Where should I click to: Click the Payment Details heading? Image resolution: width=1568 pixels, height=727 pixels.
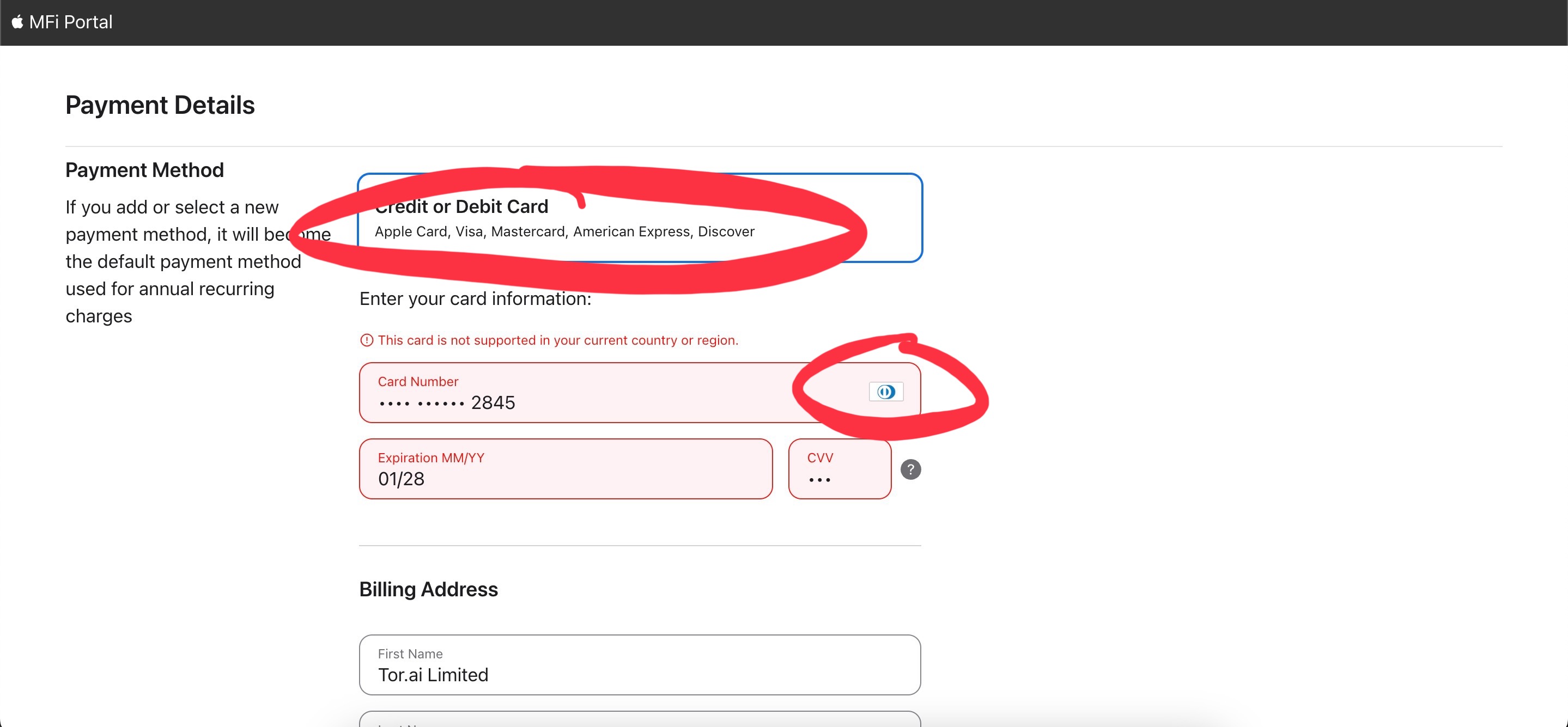pyautogui.click(x=160, y=105)
